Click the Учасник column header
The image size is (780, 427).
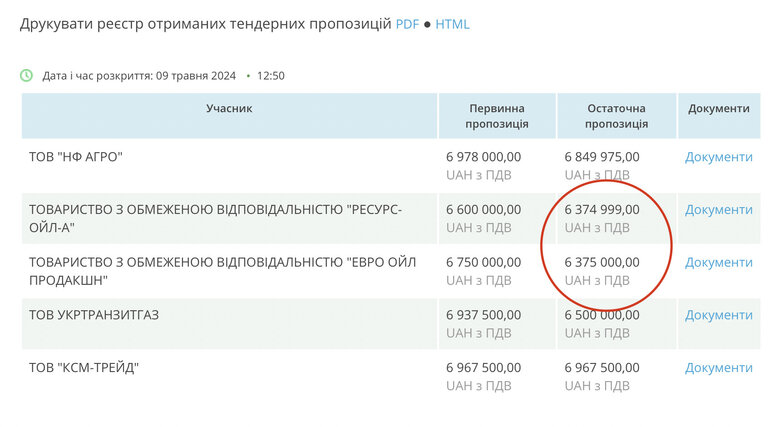pyautogui.click(x=229, y=108)
